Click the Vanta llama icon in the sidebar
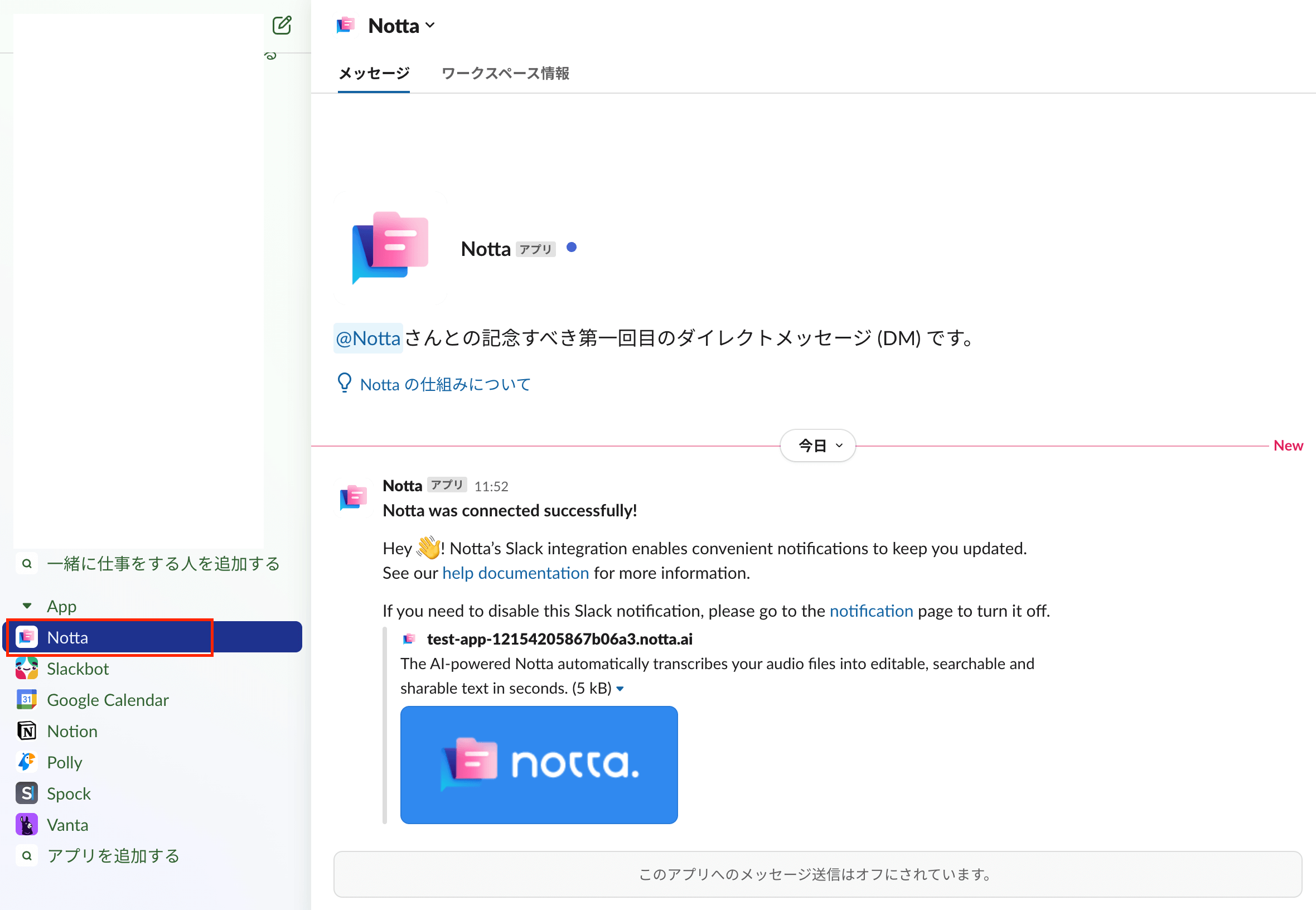Screen dimensions: 1316x910 [27, 825]
